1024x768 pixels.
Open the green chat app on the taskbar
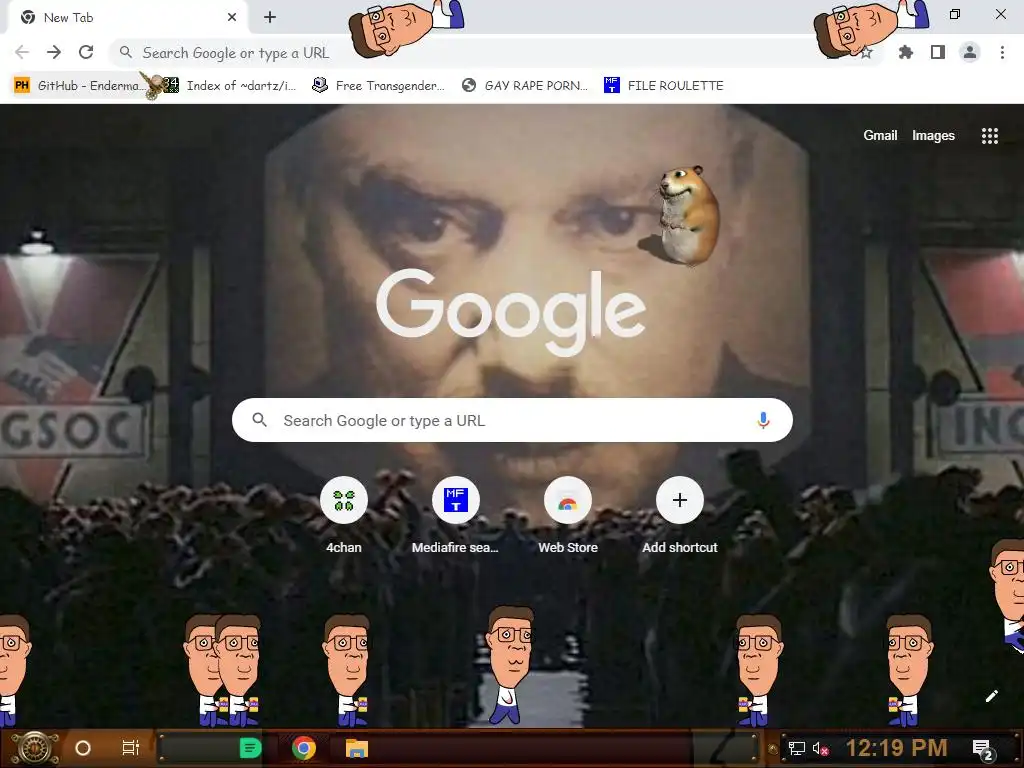[x=250, y=748]
